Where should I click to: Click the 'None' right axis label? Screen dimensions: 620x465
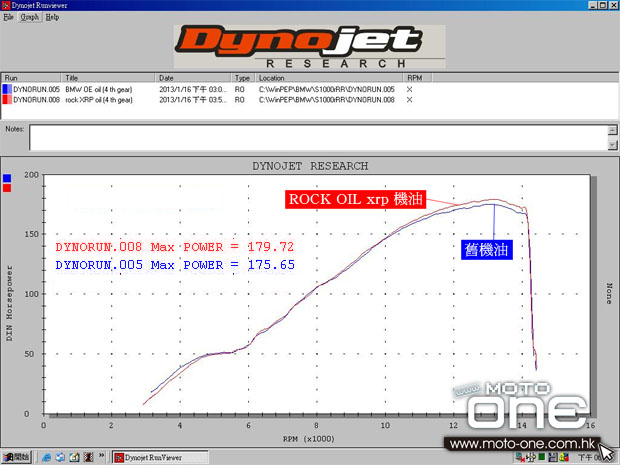pos(609,293)
